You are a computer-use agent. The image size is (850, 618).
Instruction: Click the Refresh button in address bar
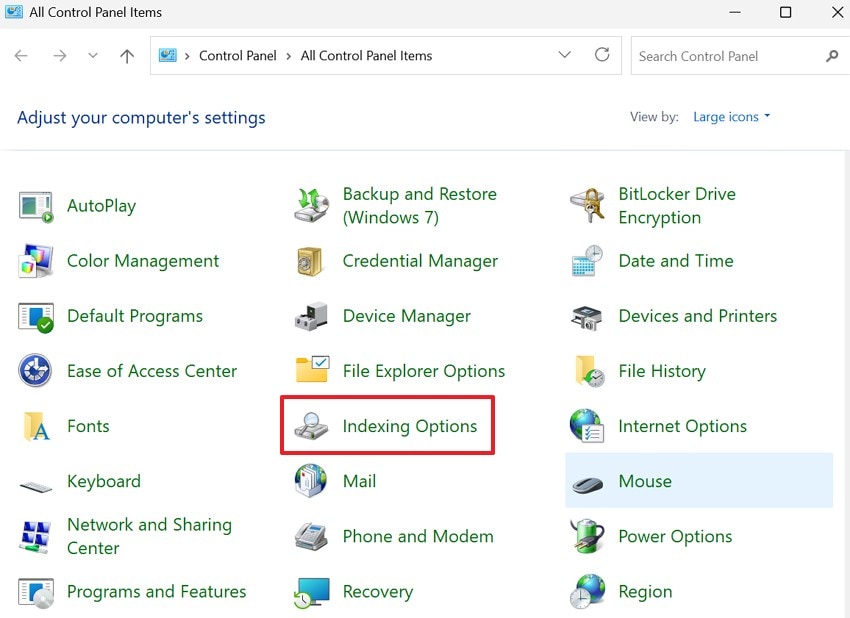point(602,56)
